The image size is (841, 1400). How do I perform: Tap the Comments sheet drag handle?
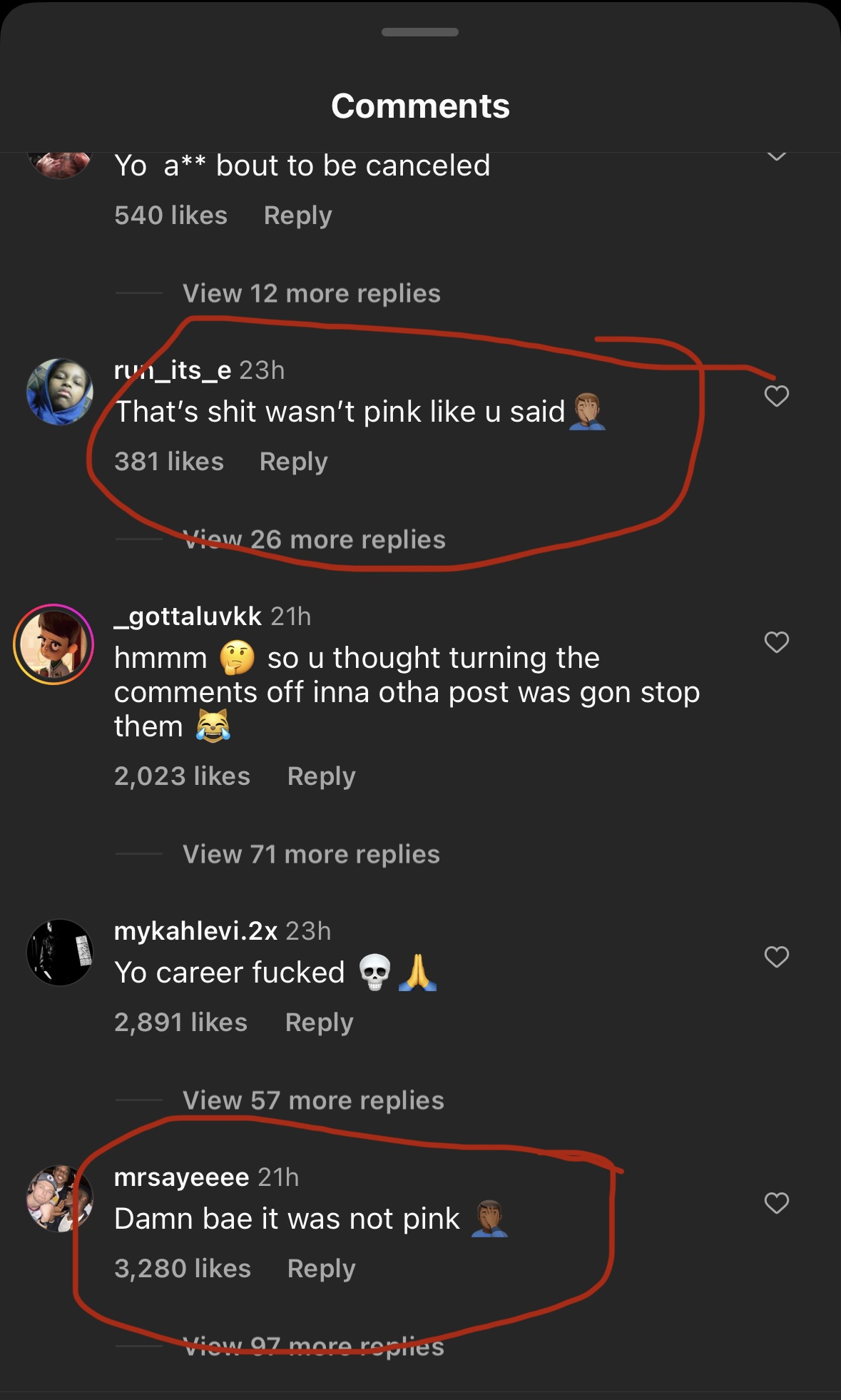coord(420,32)
